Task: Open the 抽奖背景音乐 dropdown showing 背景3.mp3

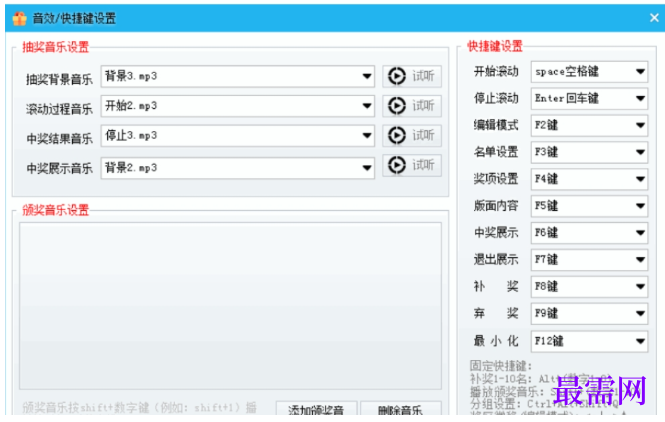Action: pos(238,76)
